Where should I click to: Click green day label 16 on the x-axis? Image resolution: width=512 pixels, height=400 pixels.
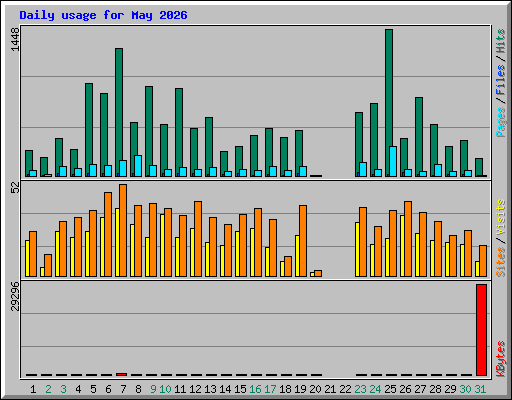coord(255,389)
